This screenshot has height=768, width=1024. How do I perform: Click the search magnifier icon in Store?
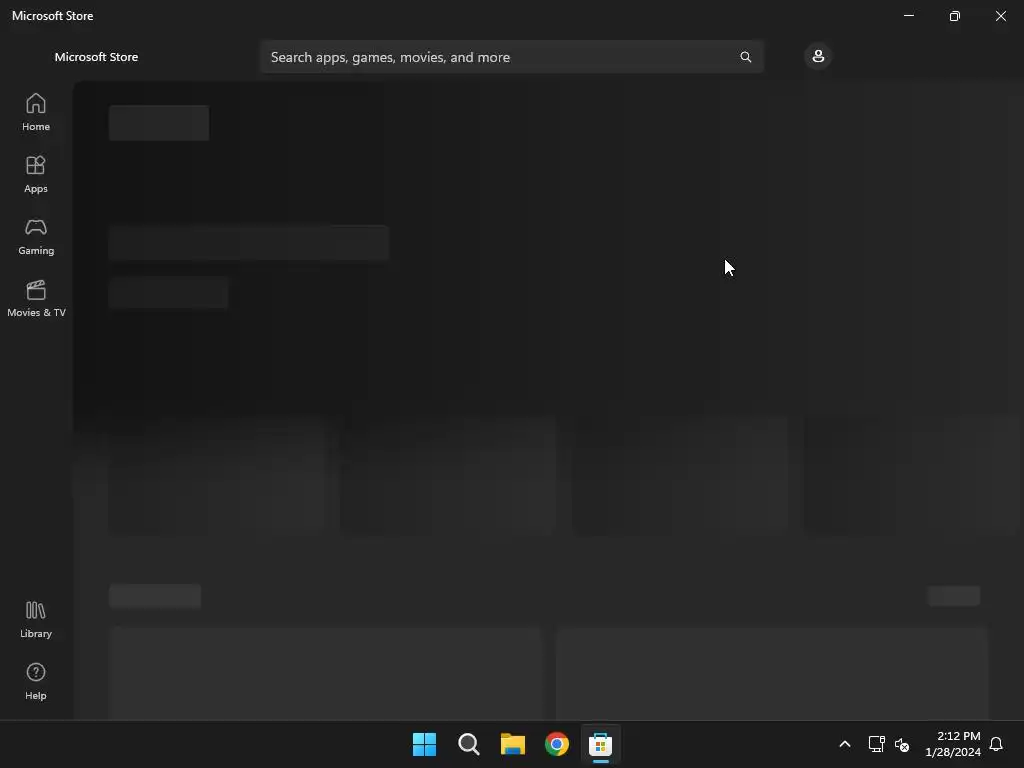(745, 57)
